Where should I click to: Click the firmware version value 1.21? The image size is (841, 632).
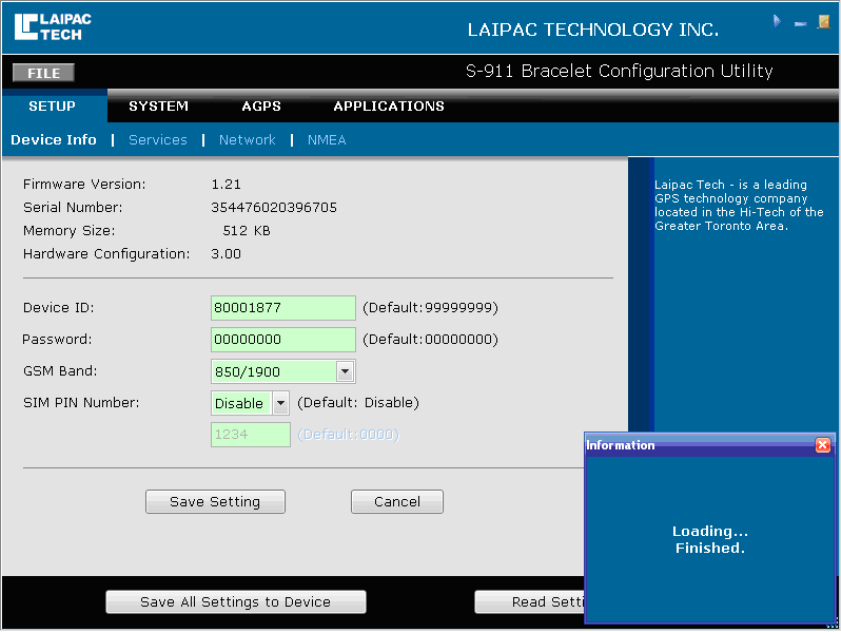226,185
